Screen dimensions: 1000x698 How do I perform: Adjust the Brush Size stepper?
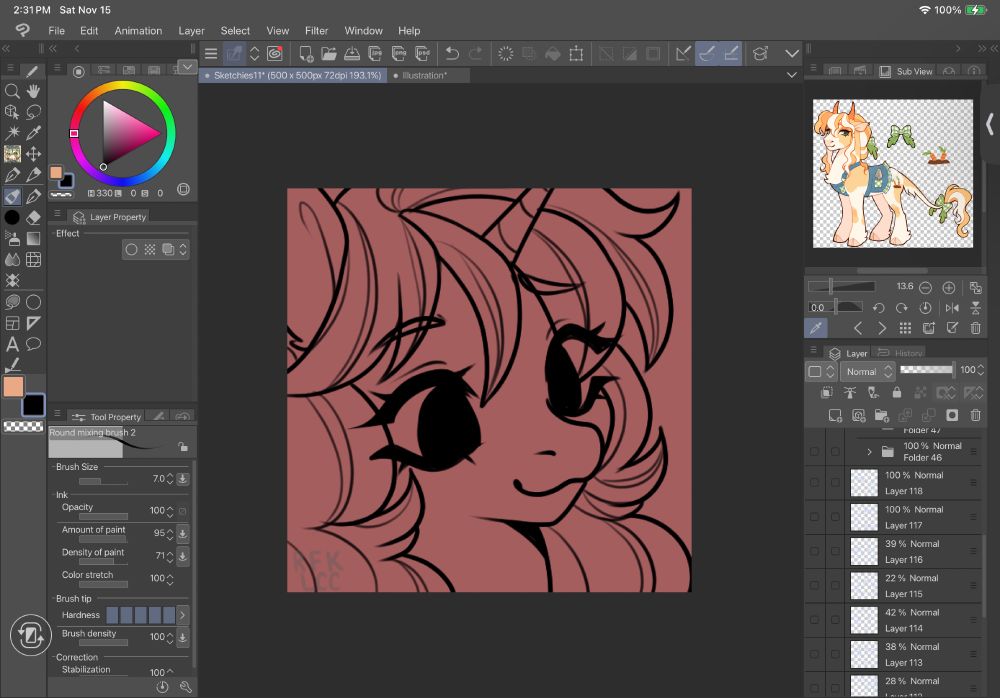pos(170,479)
